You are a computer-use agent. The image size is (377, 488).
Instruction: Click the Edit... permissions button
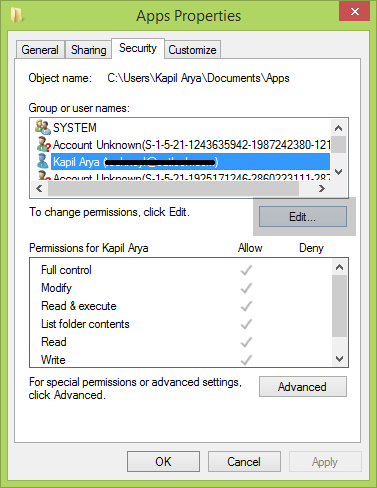click(303, 217)
